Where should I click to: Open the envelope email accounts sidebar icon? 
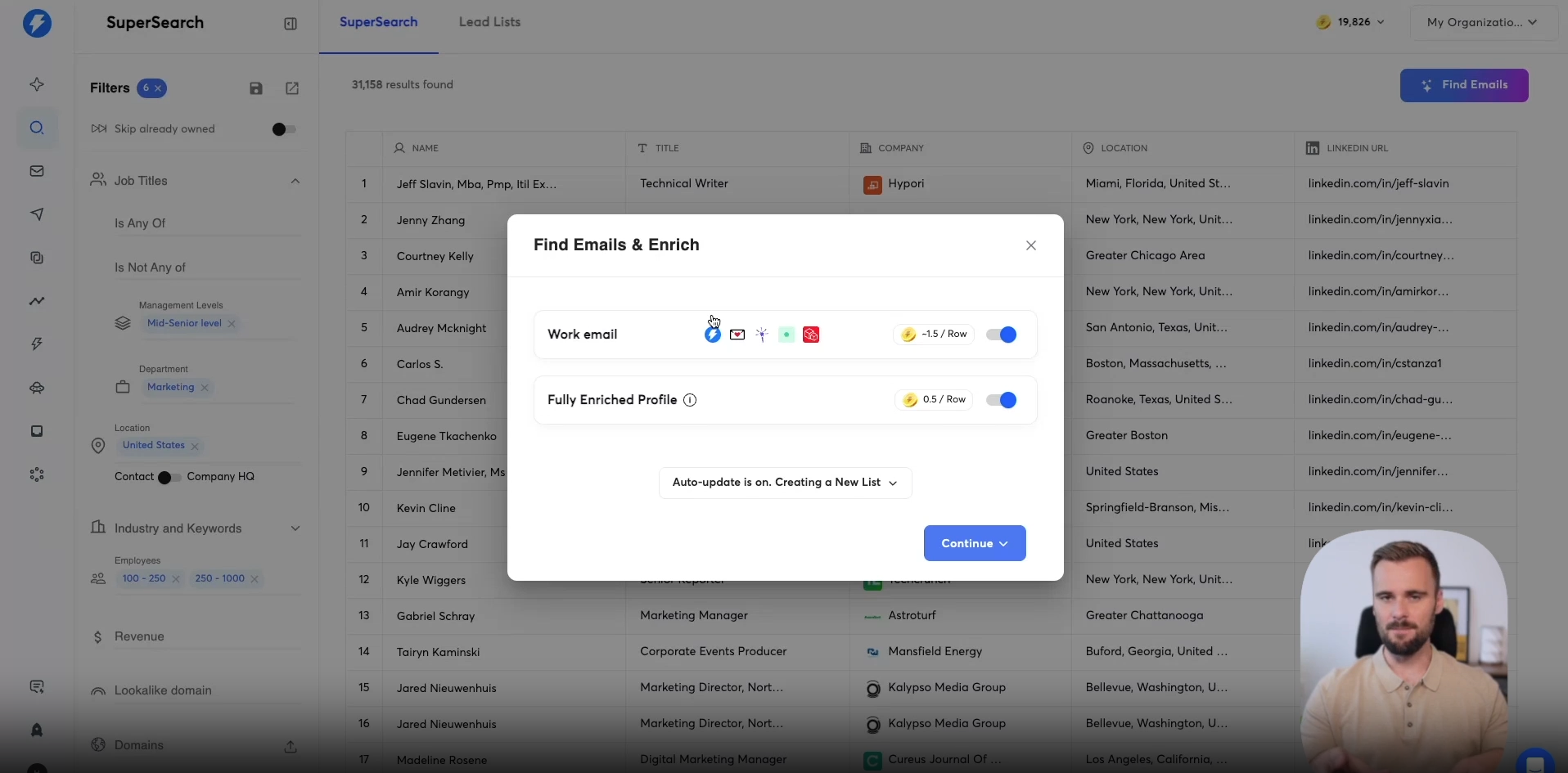coord(37,171)
